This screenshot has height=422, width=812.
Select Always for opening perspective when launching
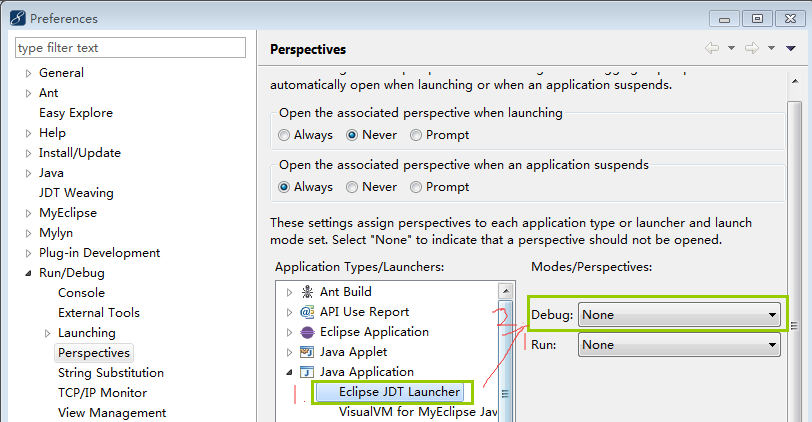(284, 135)
